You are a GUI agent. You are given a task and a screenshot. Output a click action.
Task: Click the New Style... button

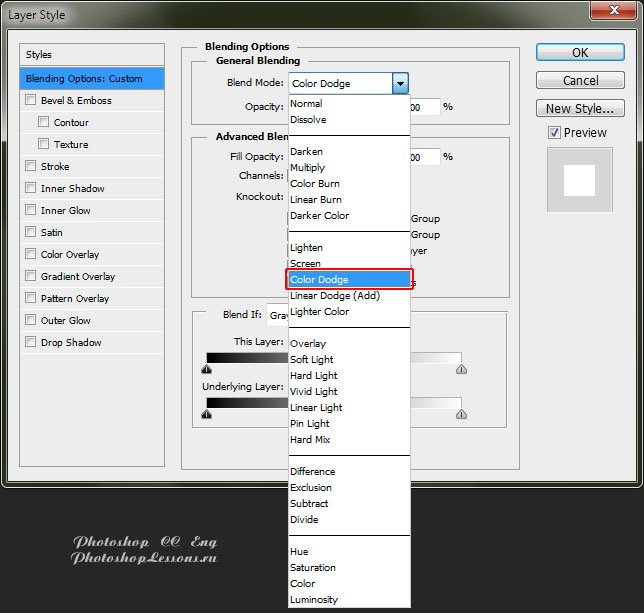(x=580, y=108)
